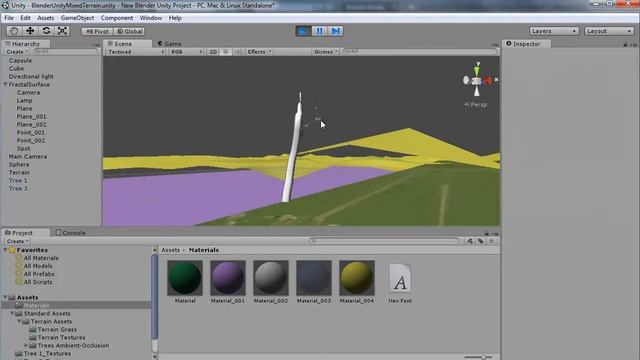Image resolution: width=640 pixels, height=360 pixels.
Task: Collapse the FractalSurface object
Action: click(5, 84)
